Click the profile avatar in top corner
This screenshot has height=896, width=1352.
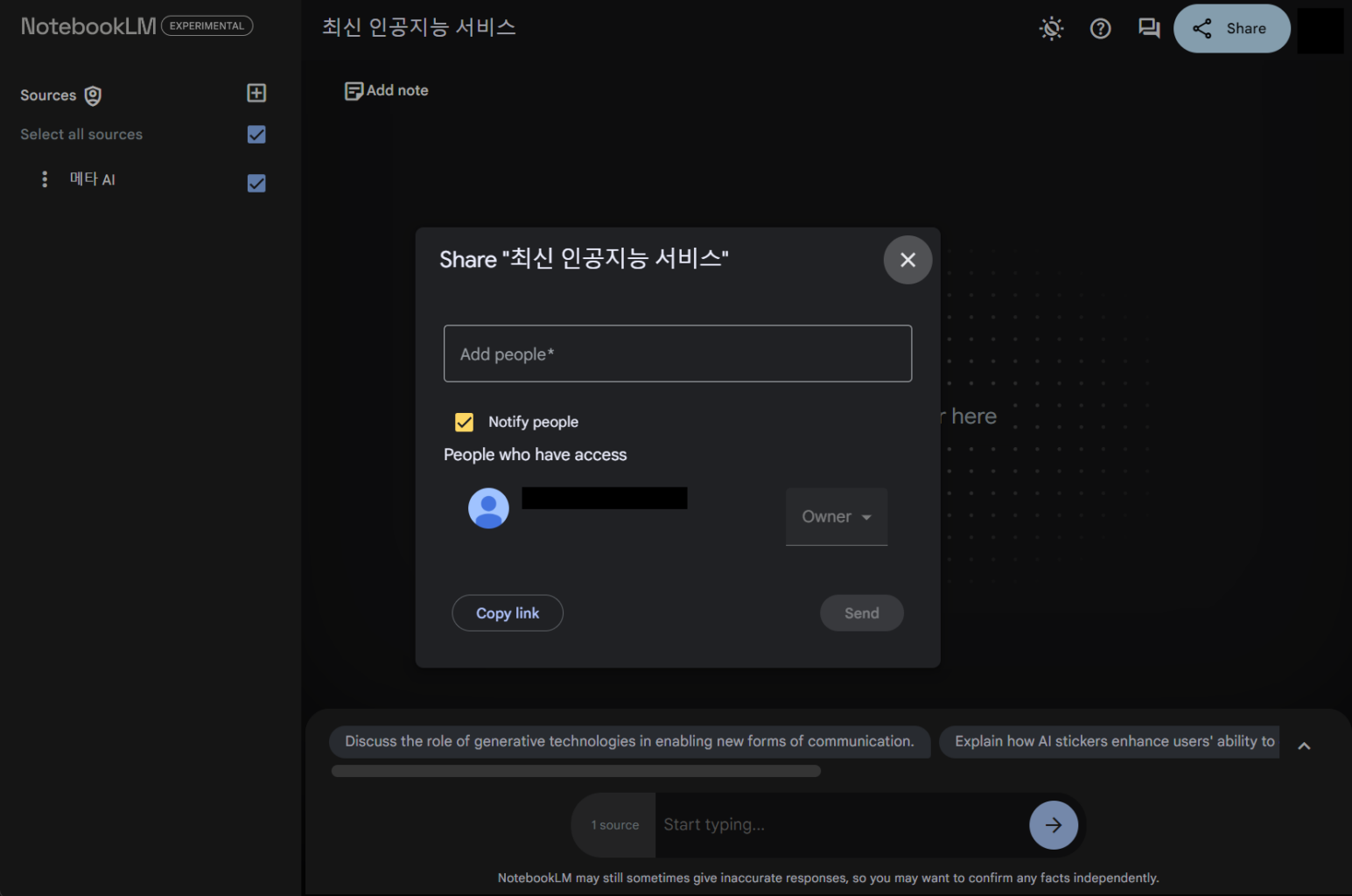click(1320, 31)
